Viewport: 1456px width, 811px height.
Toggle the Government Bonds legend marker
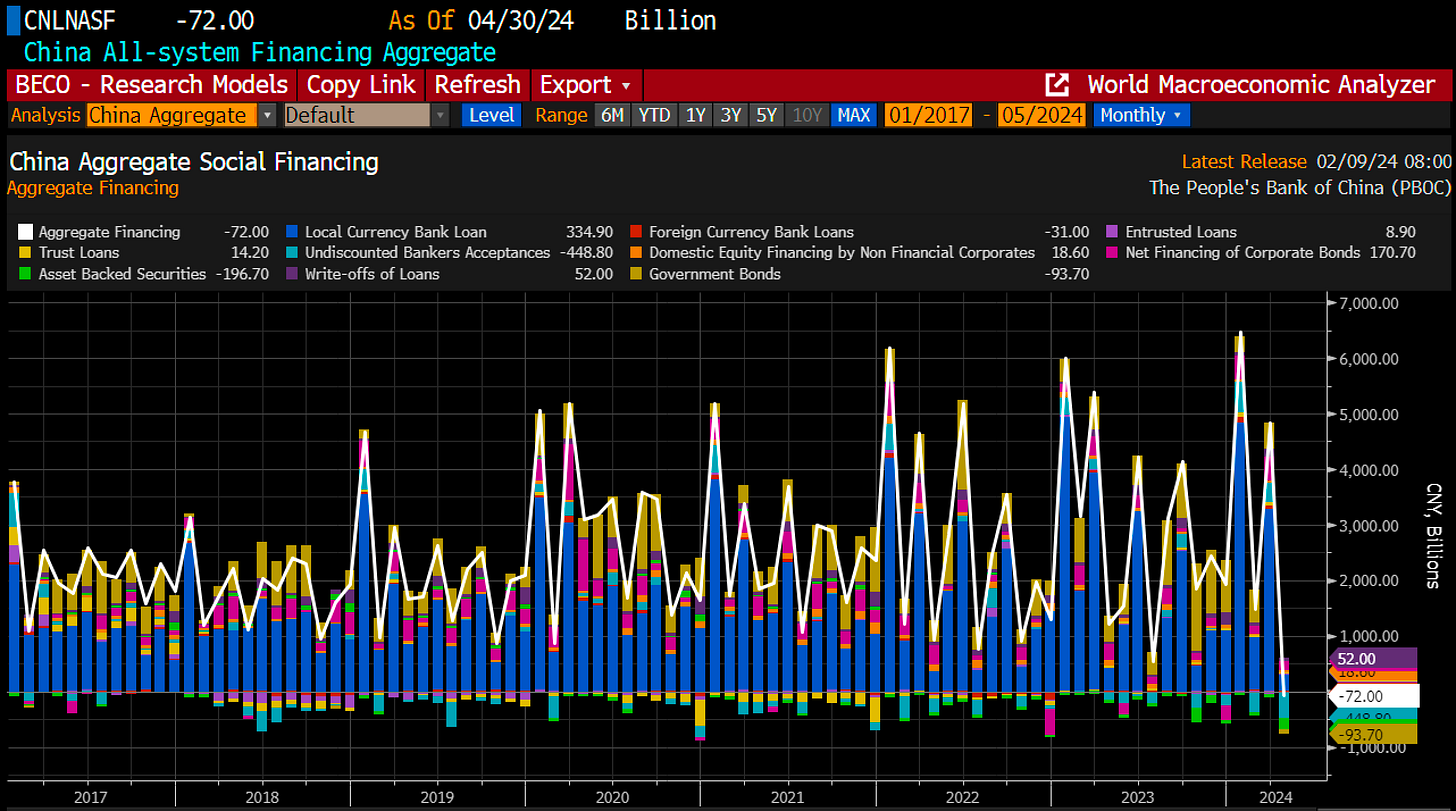point(636,274)
